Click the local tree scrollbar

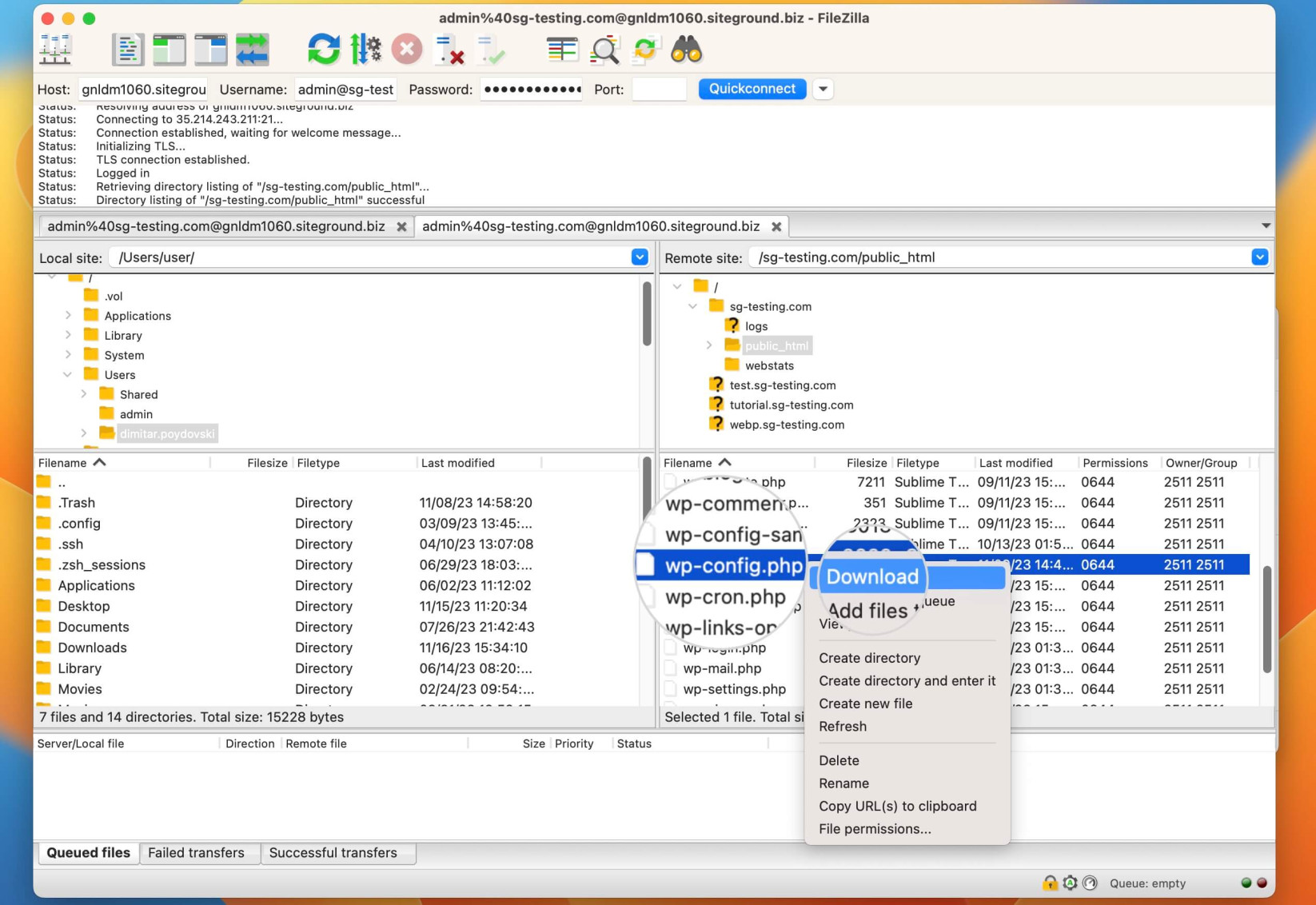(647, 313)
